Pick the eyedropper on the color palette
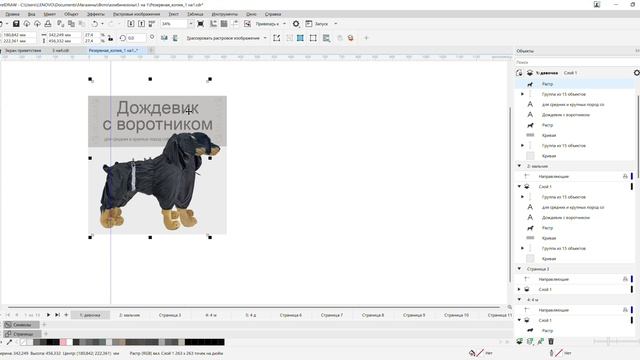The image size is (640, 360). click(9, 342)
